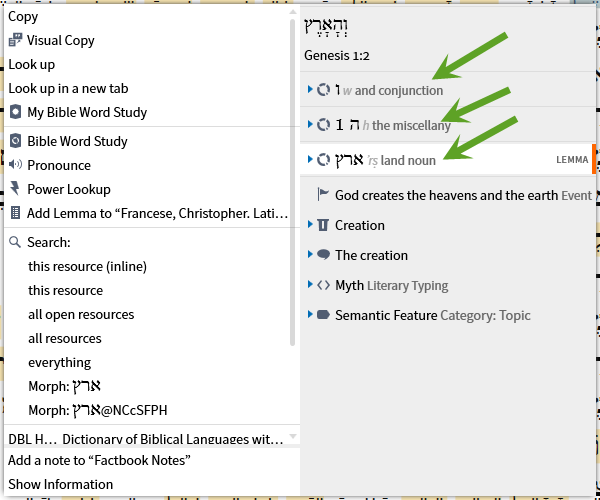Click the Add Lemma list icon

tap(15, 213)
